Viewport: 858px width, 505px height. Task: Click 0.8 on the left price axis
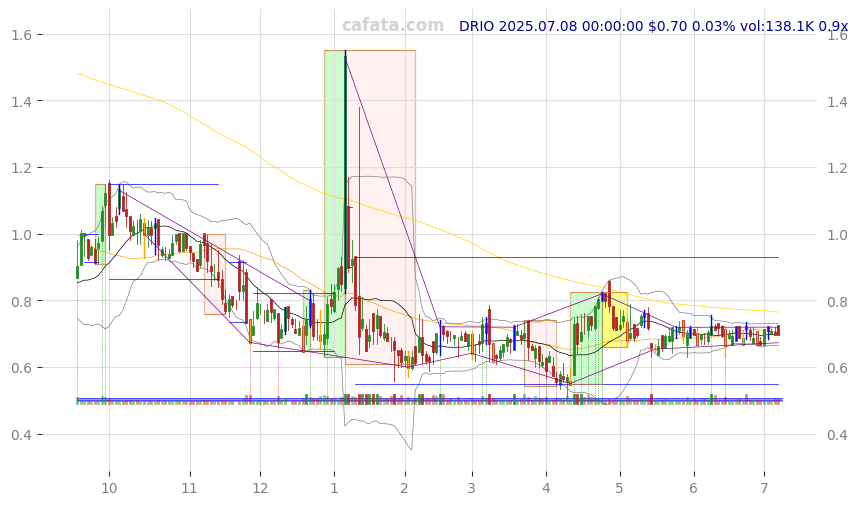(21, 301)
